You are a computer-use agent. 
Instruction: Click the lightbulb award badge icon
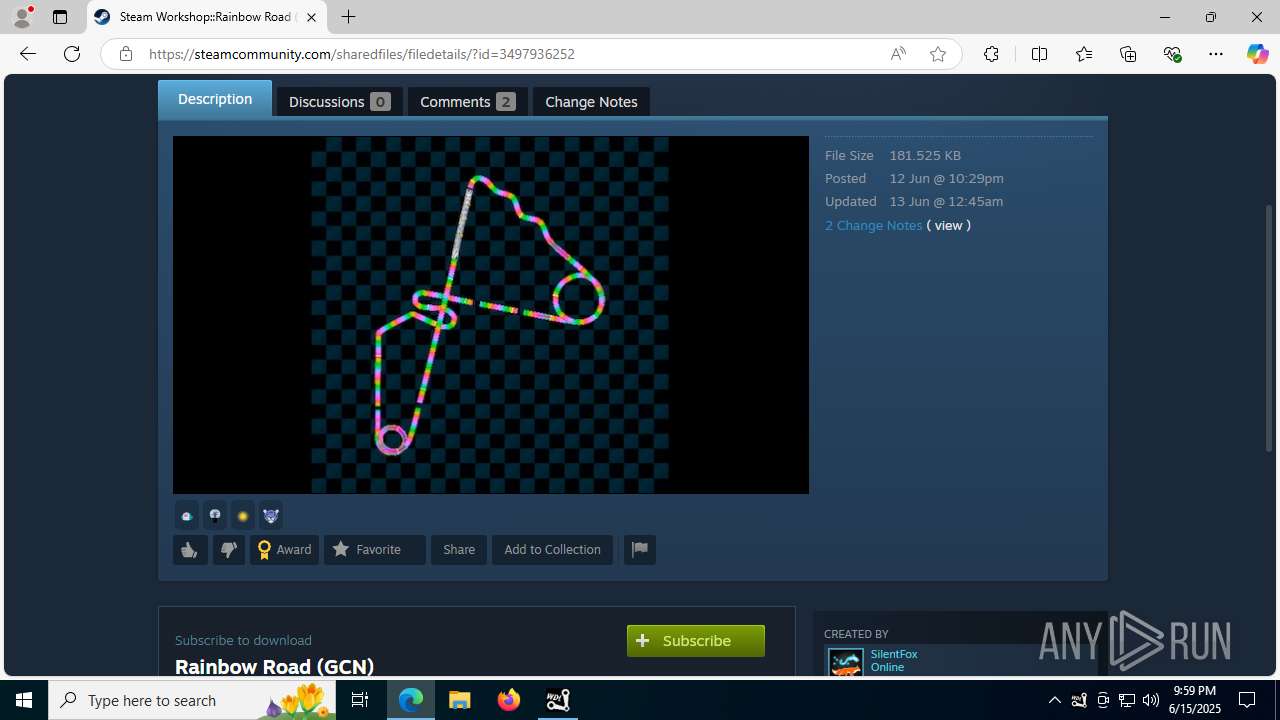click(214, 516)
